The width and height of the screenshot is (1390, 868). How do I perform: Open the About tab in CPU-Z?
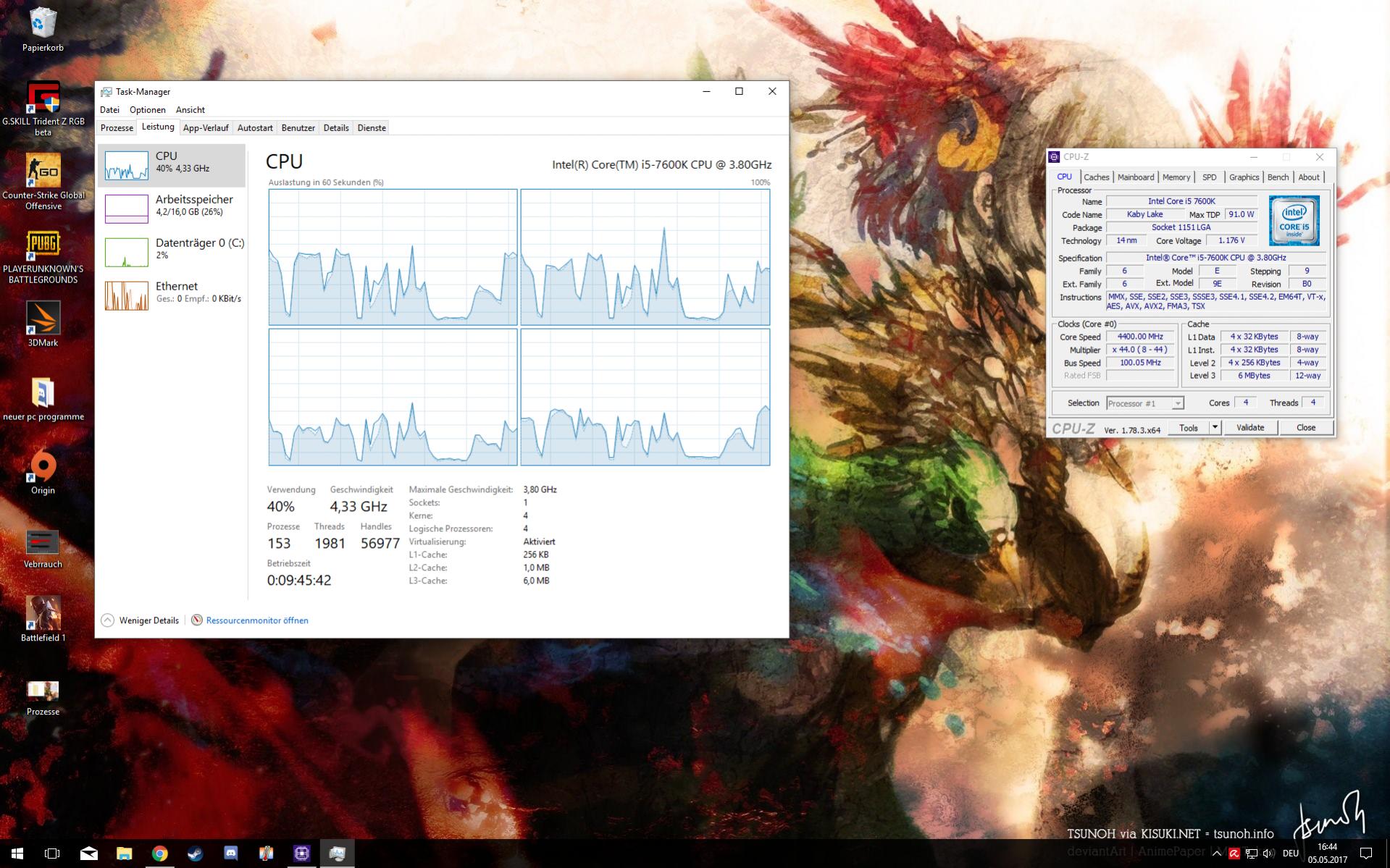click(x=1309, y=177)
